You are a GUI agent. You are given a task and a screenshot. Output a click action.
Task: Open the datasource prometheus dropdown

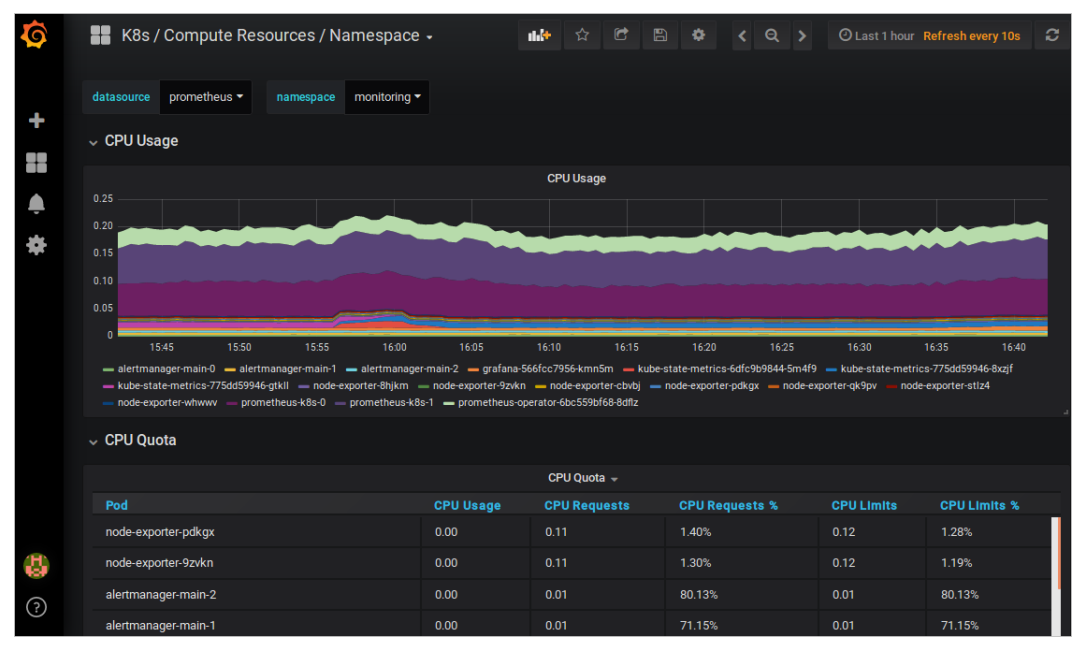tap(206, 97)
